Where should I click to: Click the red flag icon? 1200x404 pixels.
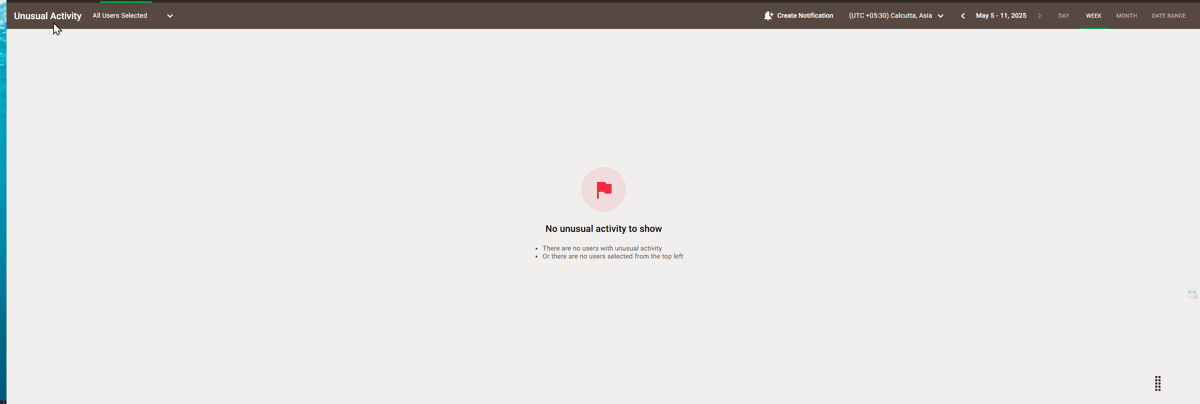604,190
